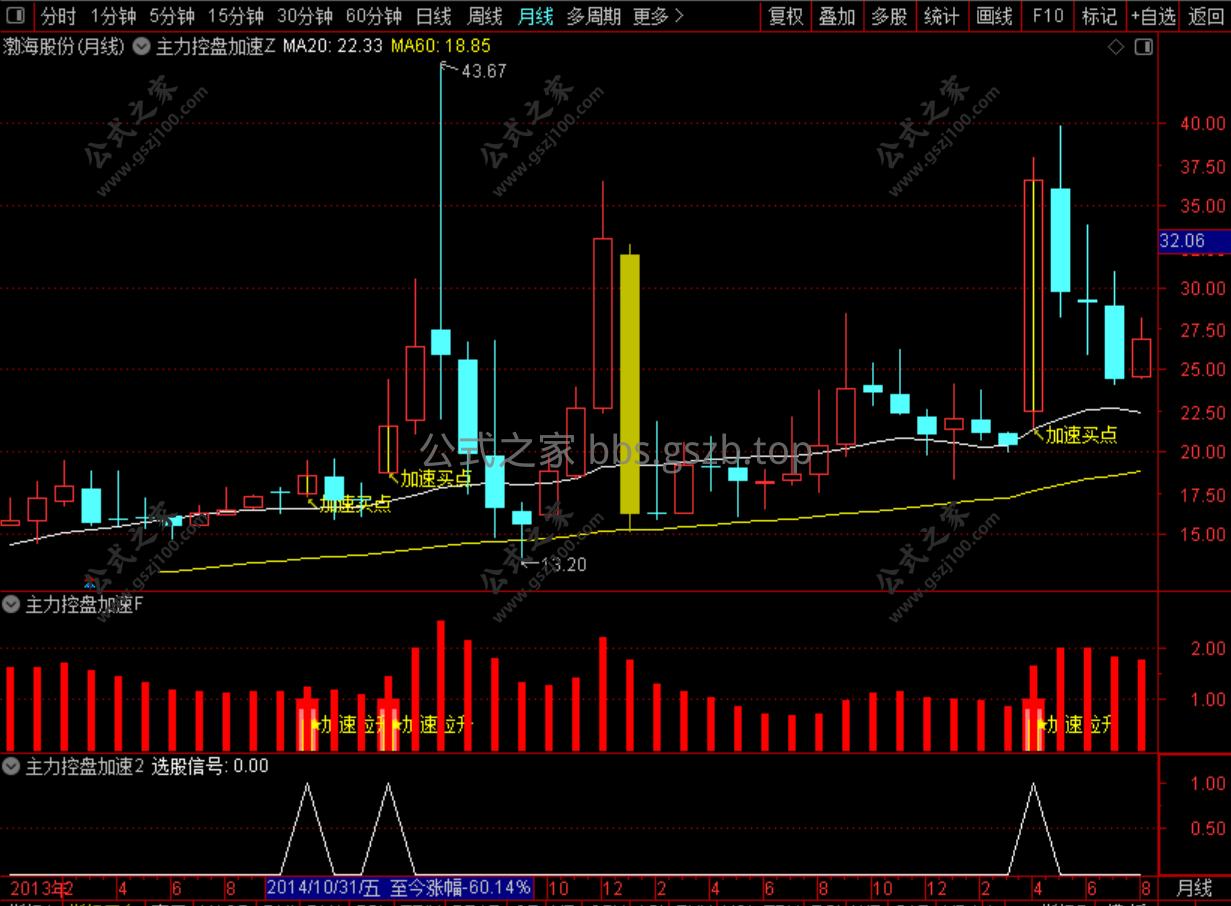Expand 主力控盘加速F indicator dropdown
1231x906 pixels.
click(x=12, y=604)
